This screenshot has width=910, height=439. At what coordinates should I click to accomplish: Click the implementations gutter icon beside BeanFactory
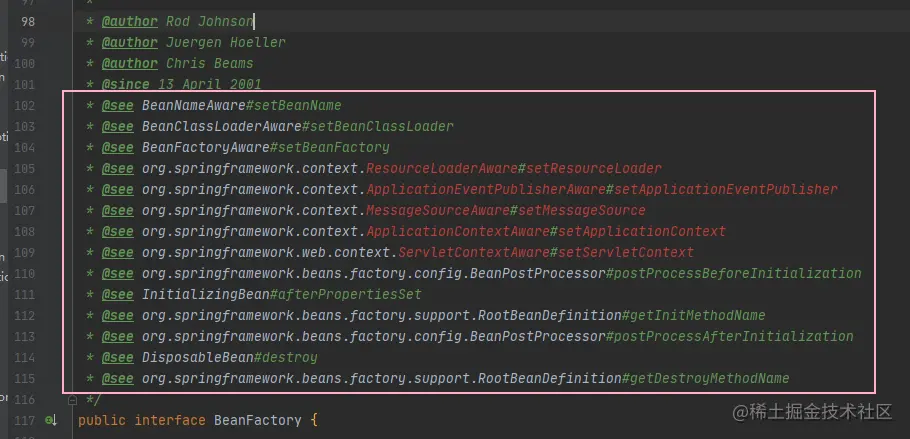tap(51, 420)
